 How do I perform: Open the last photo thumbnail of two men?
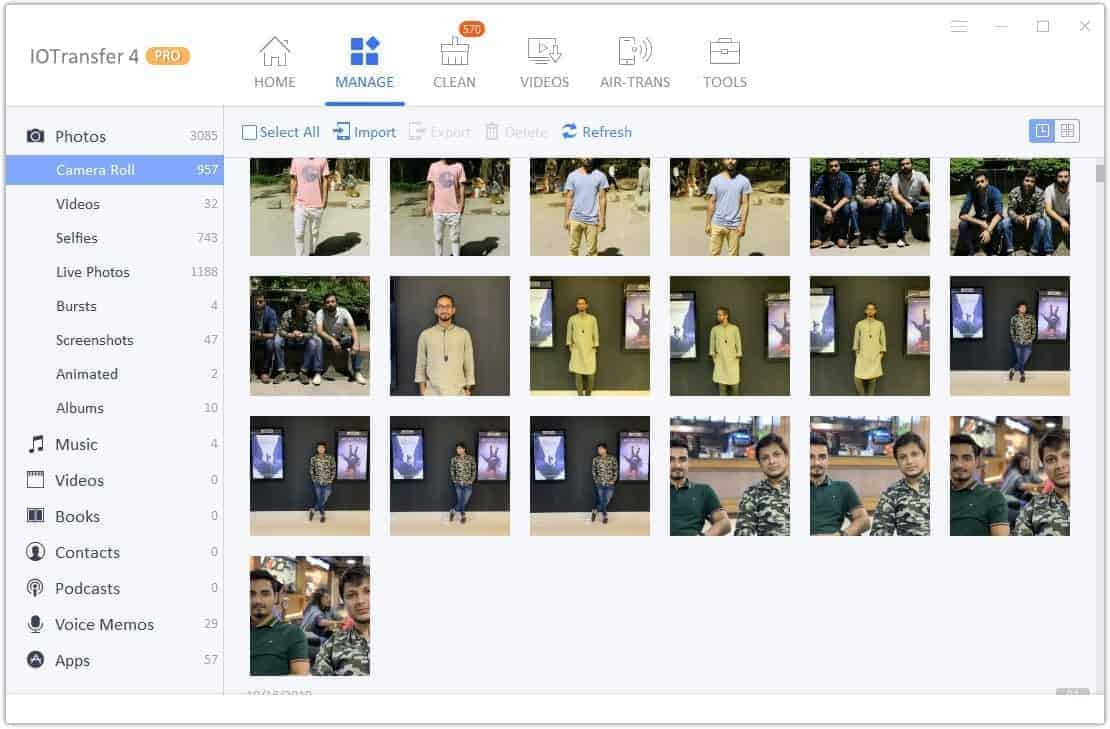click(309, 615)
